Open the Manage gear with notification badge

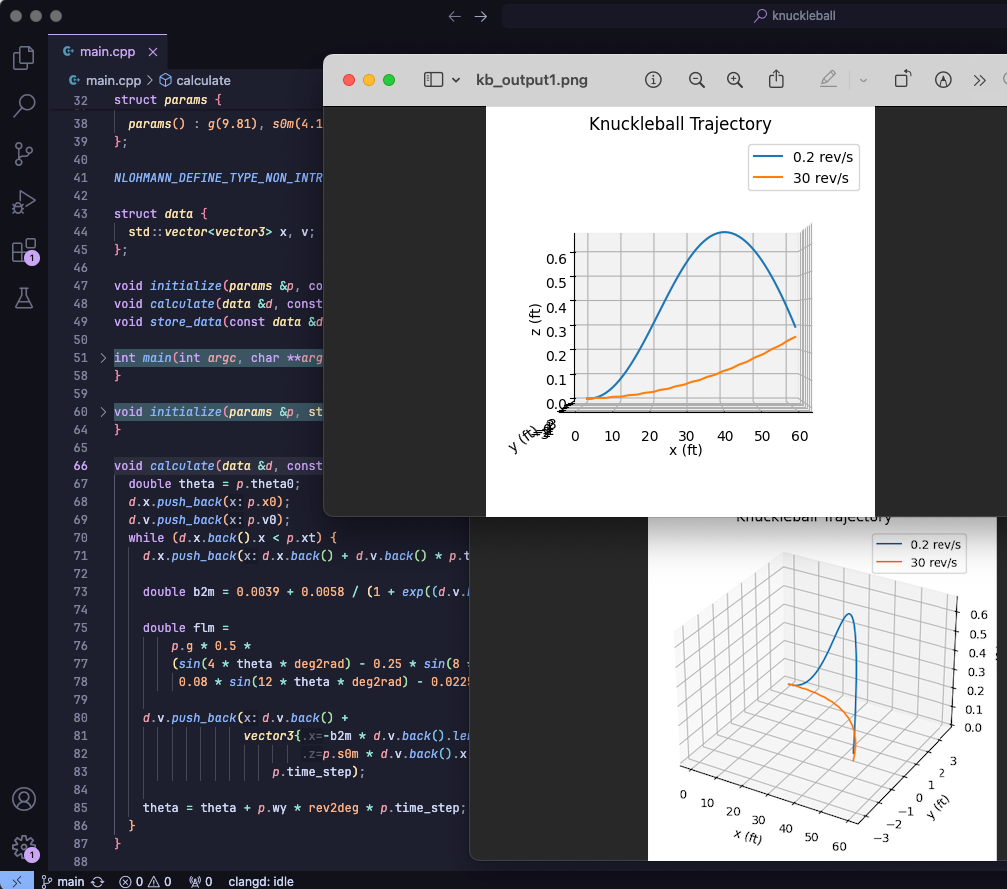(x=23, y=847)
